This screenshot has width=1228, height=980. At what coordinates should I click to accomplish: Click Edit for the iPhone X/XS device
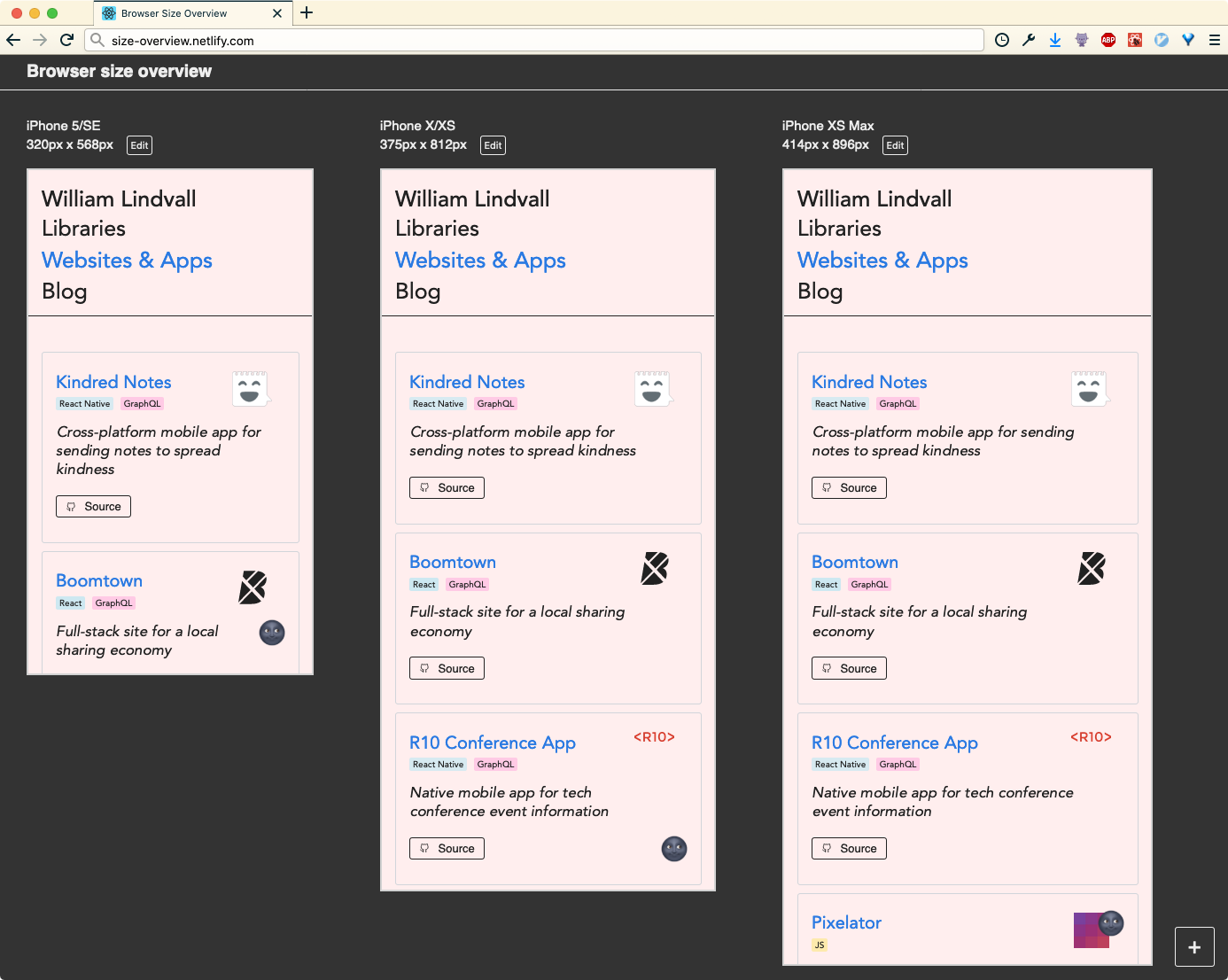[493, 144]
